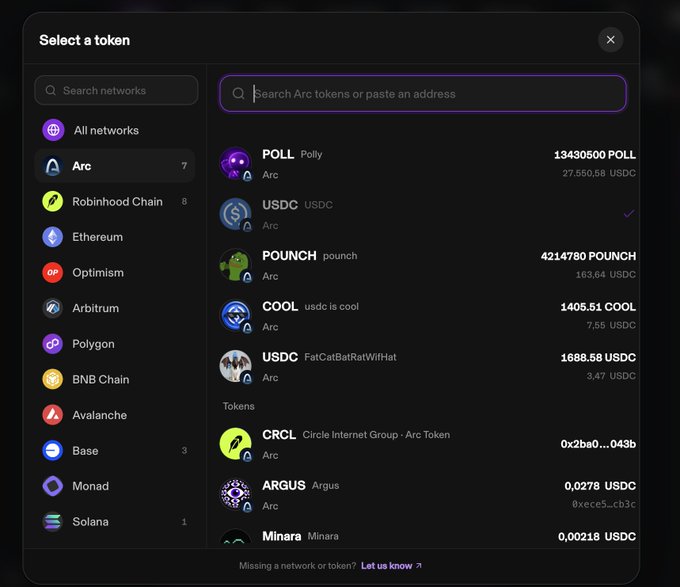Click the Robinhood Chain count 8

(184, 201)
